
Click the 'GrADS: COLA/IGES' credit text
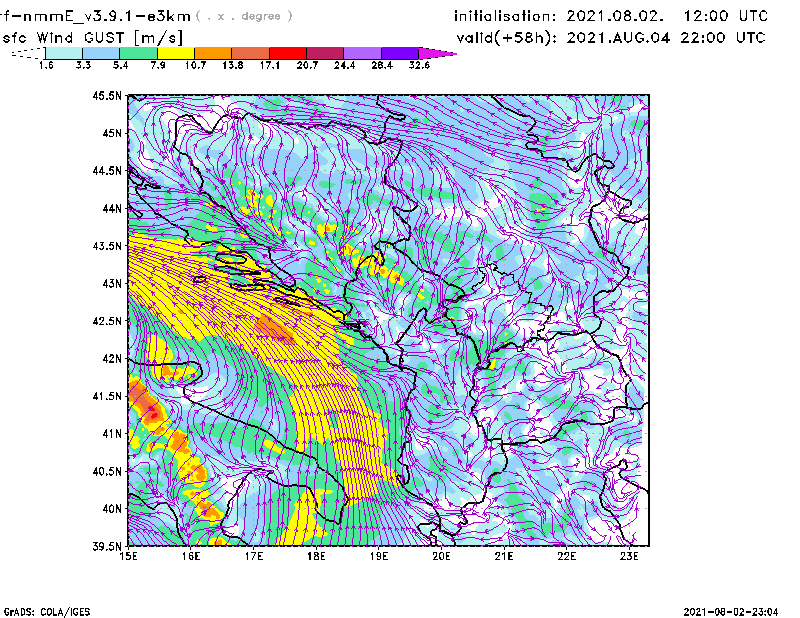47,612
